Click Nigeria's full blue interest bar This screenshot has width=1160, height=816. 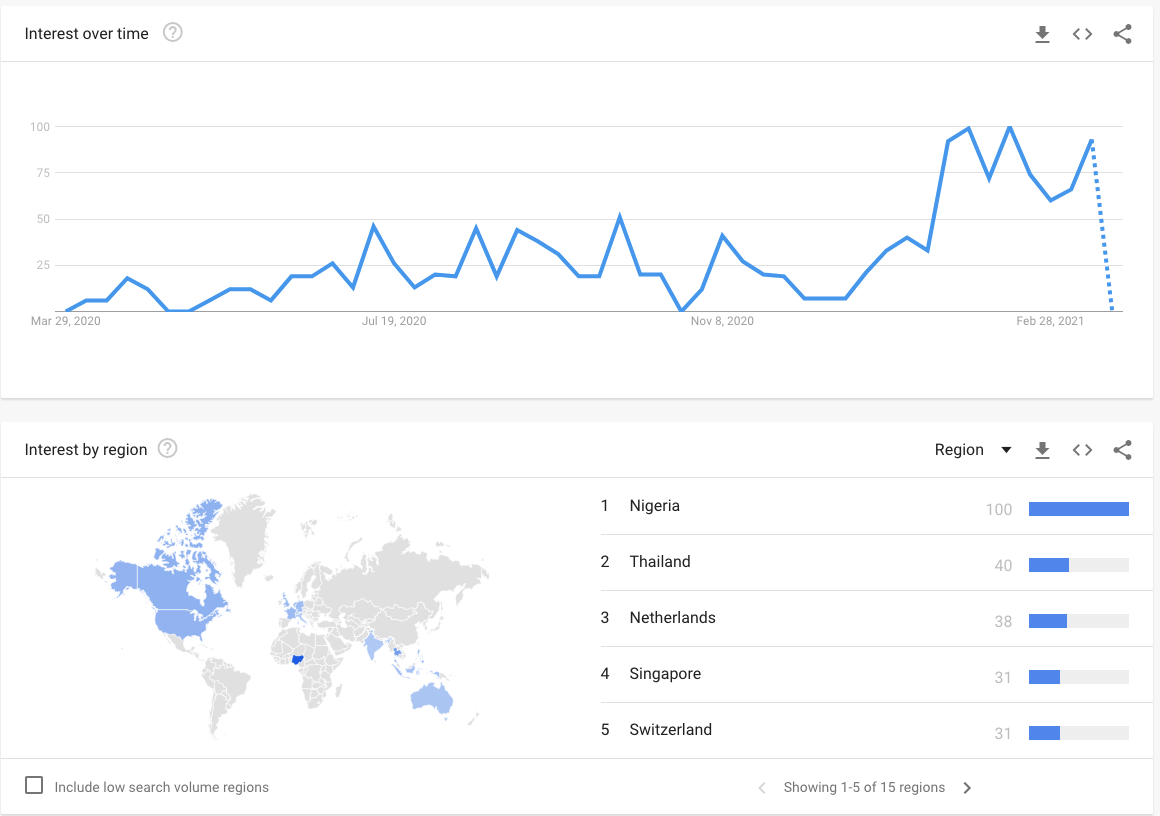tap(1079, 509)
